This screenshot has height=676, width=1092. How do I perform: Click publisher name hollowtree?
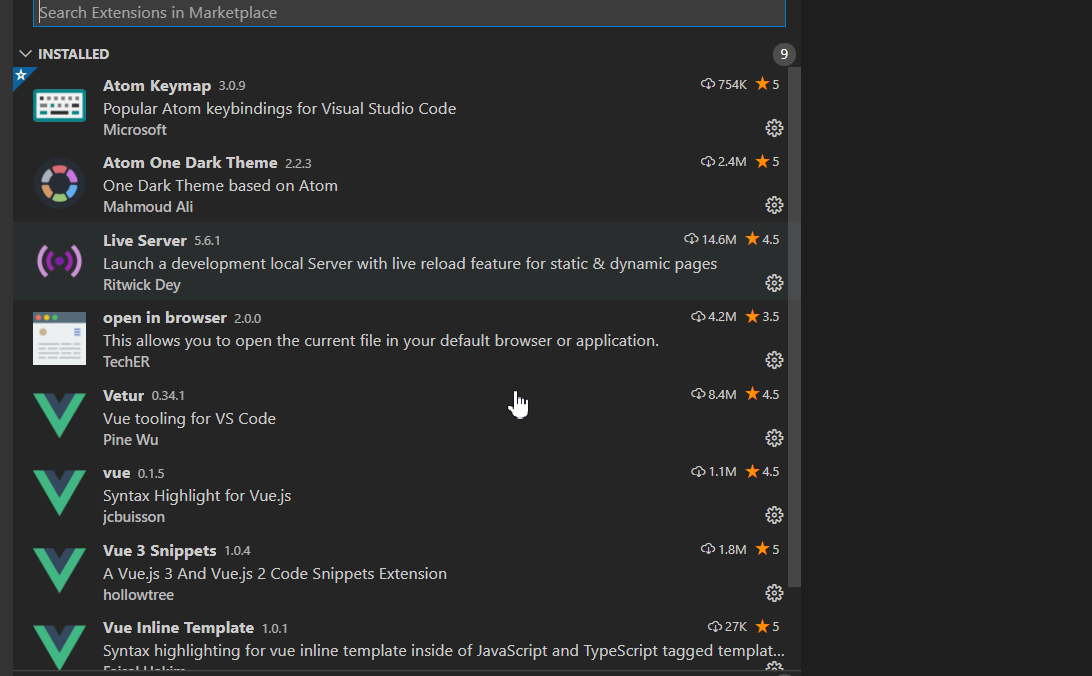(139, 595)
